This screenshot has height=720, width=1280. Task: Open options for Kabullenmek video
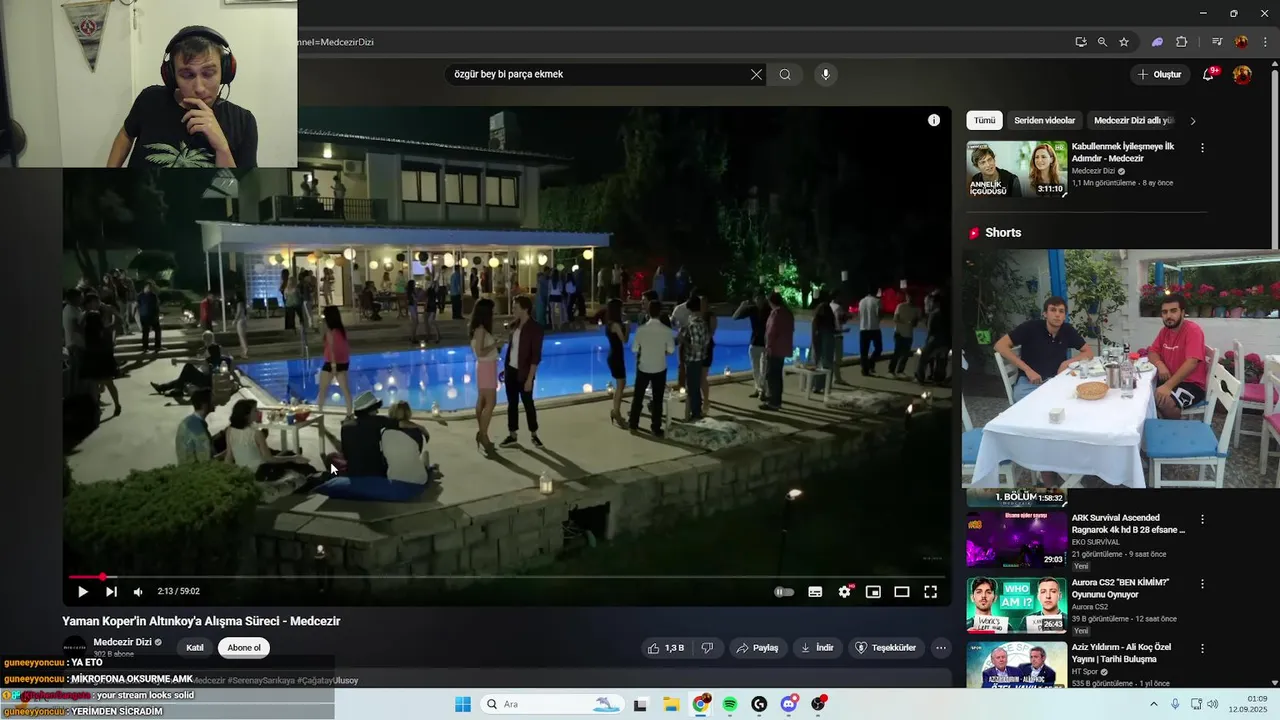point(1202,148)
